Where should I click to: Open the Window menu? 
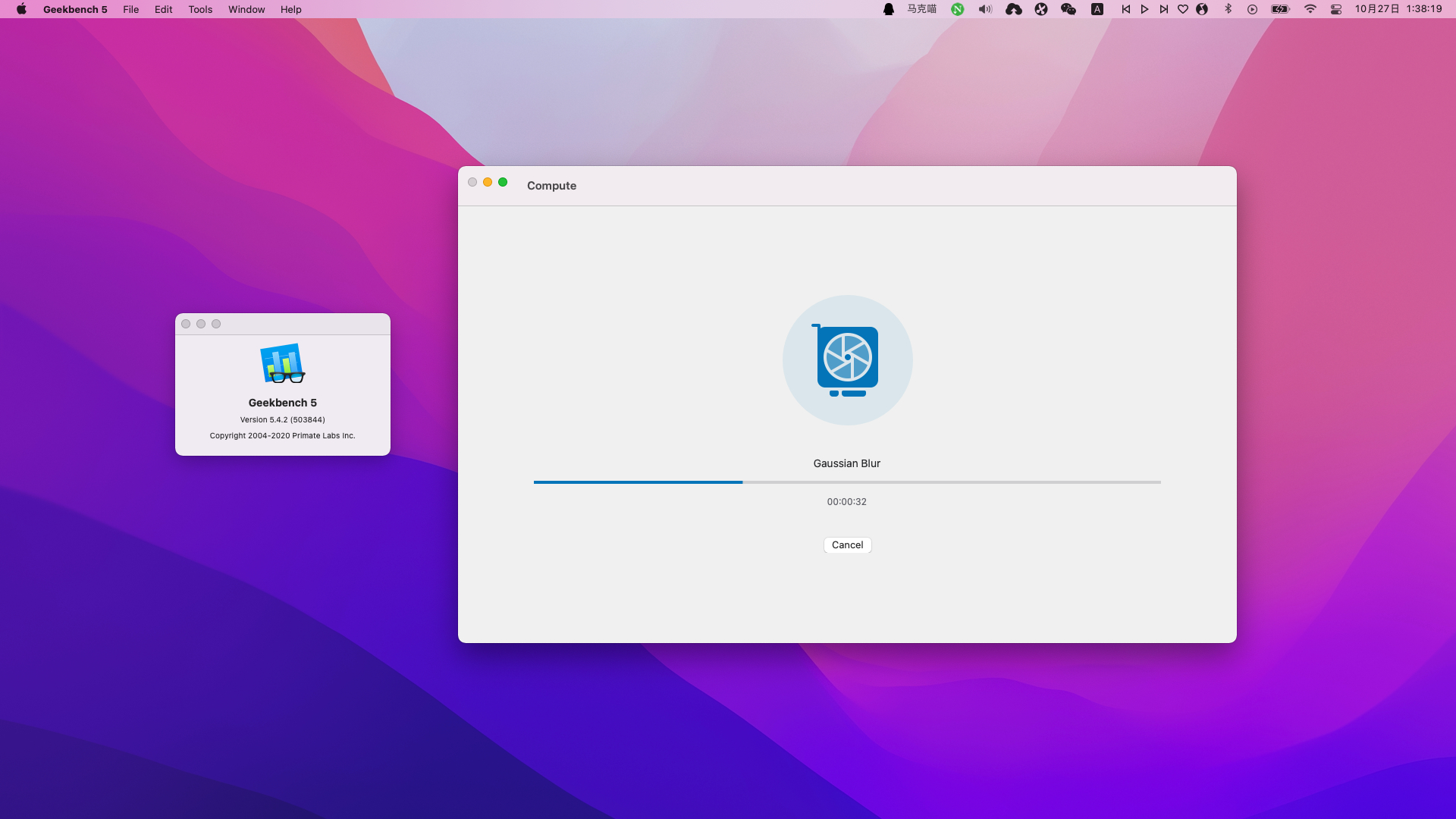246,9
